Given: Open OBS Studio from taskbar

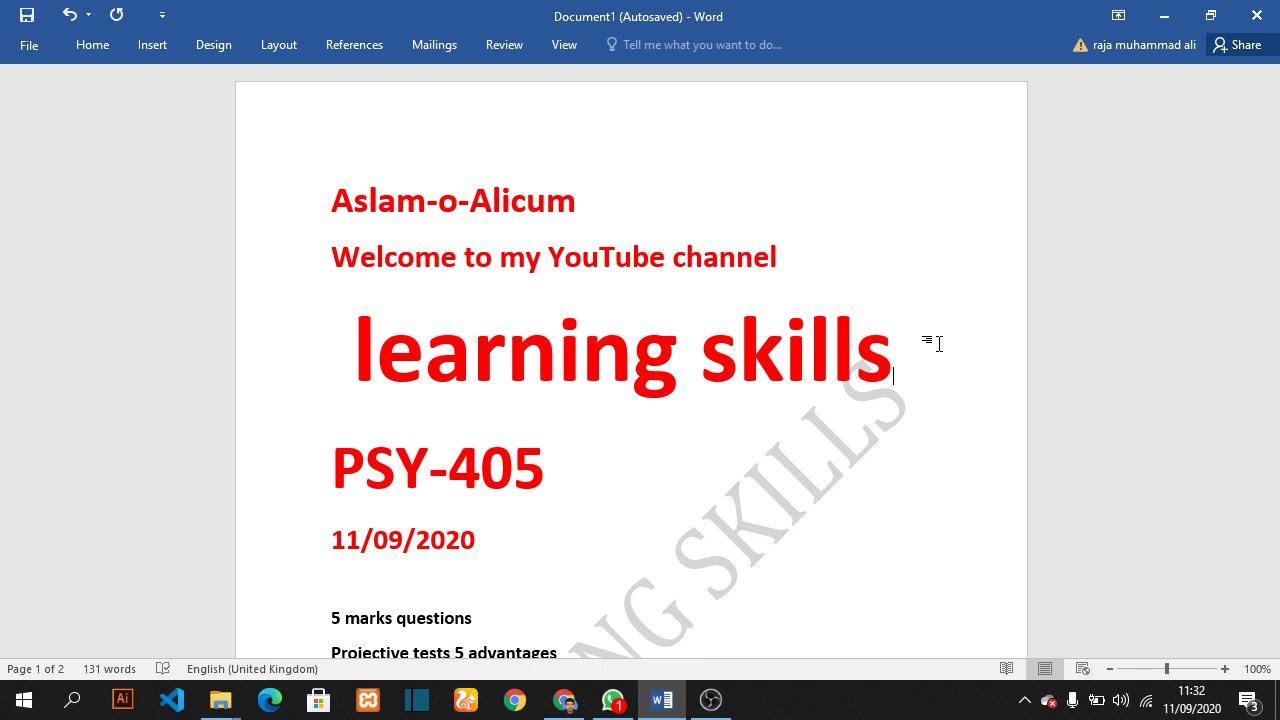Looking at the screenshot, I should pos(711,700).
